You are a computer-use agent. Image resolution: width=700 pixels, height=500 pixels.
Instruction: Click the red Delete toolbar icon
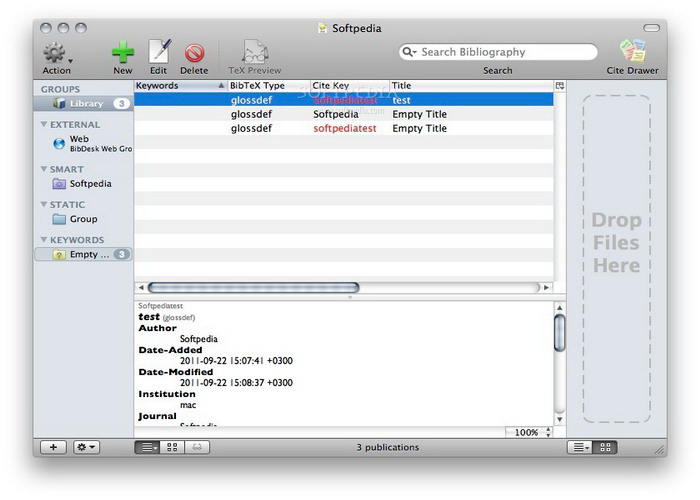[194, 52]
